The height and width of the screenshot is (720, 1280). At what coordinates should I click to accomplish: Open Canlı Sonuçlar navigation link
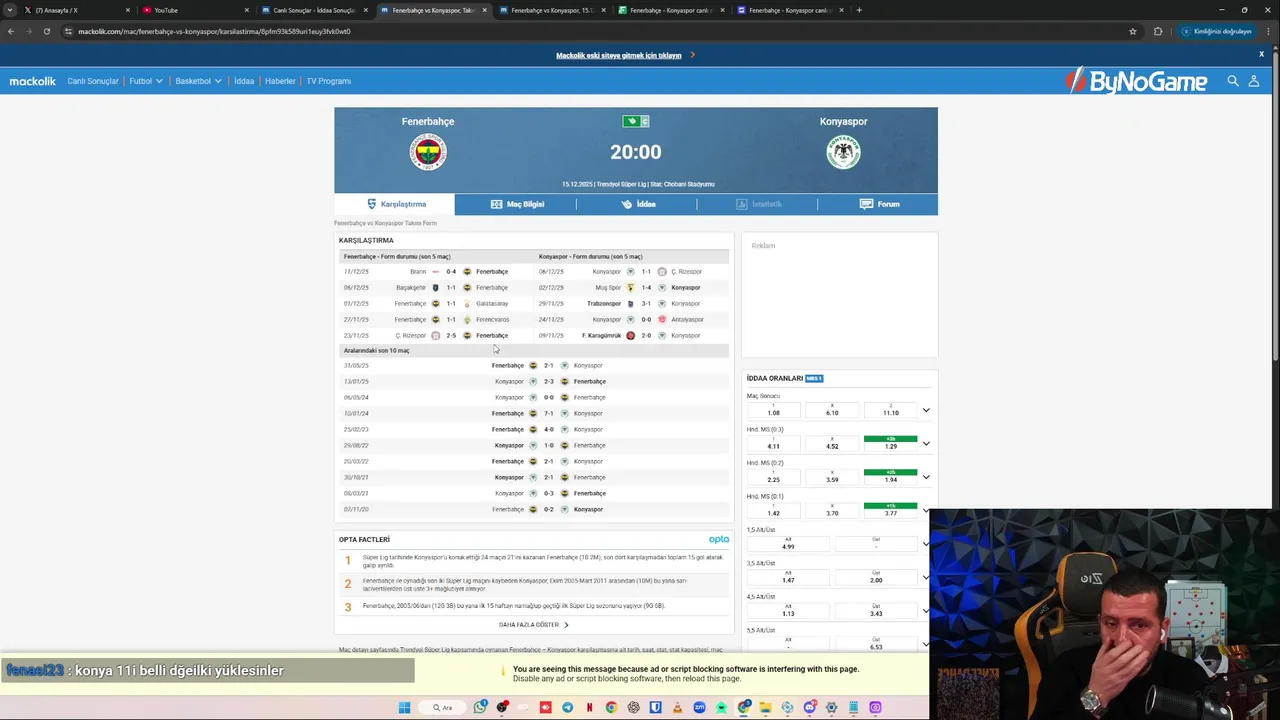pyautogui.click(x=93, y=81)
